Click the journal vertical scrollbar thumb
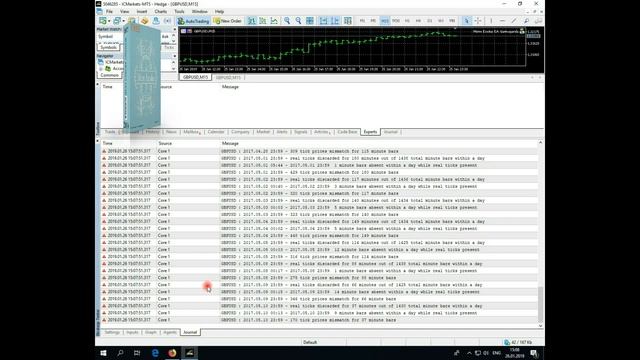 coord(540,304)
